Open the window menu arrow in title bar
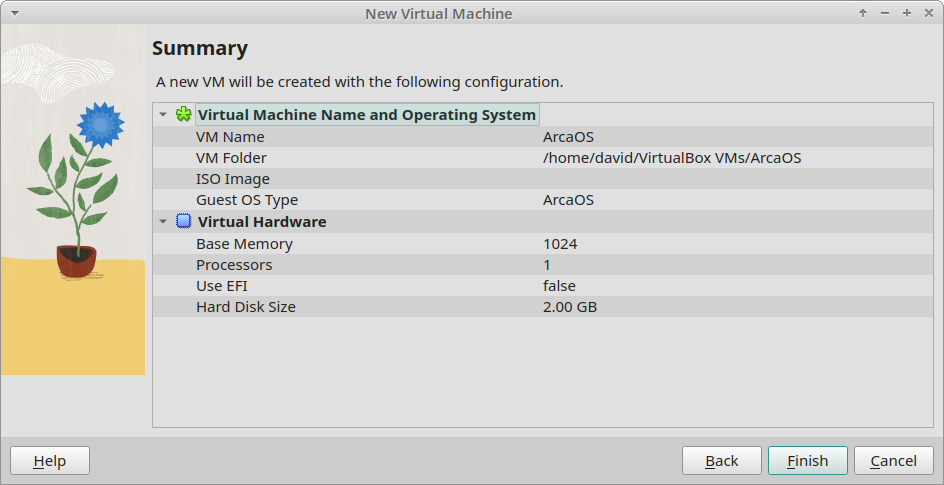 click(x=14, y=13)
